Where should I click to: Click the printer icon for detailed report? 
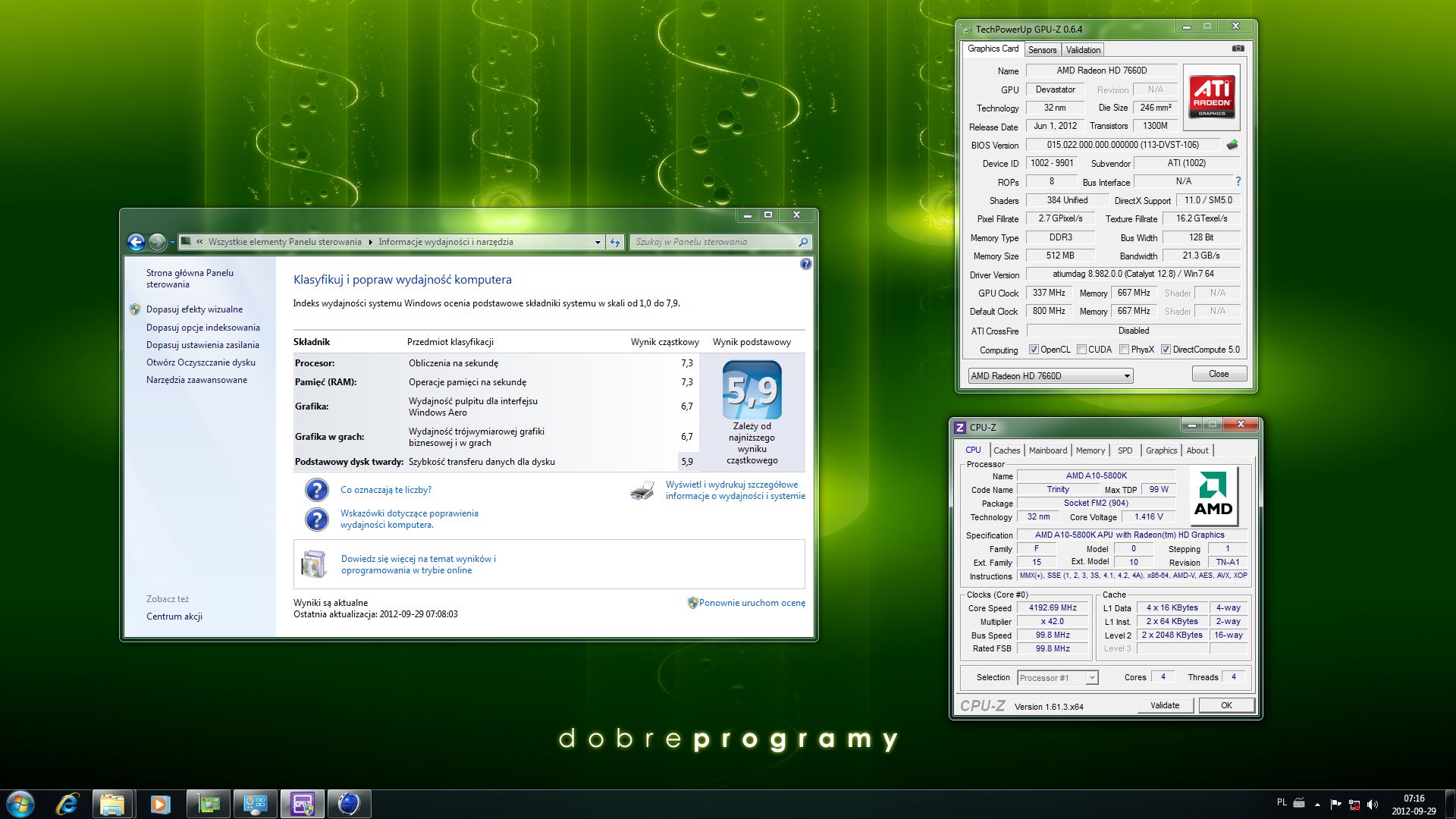[642, 491]
